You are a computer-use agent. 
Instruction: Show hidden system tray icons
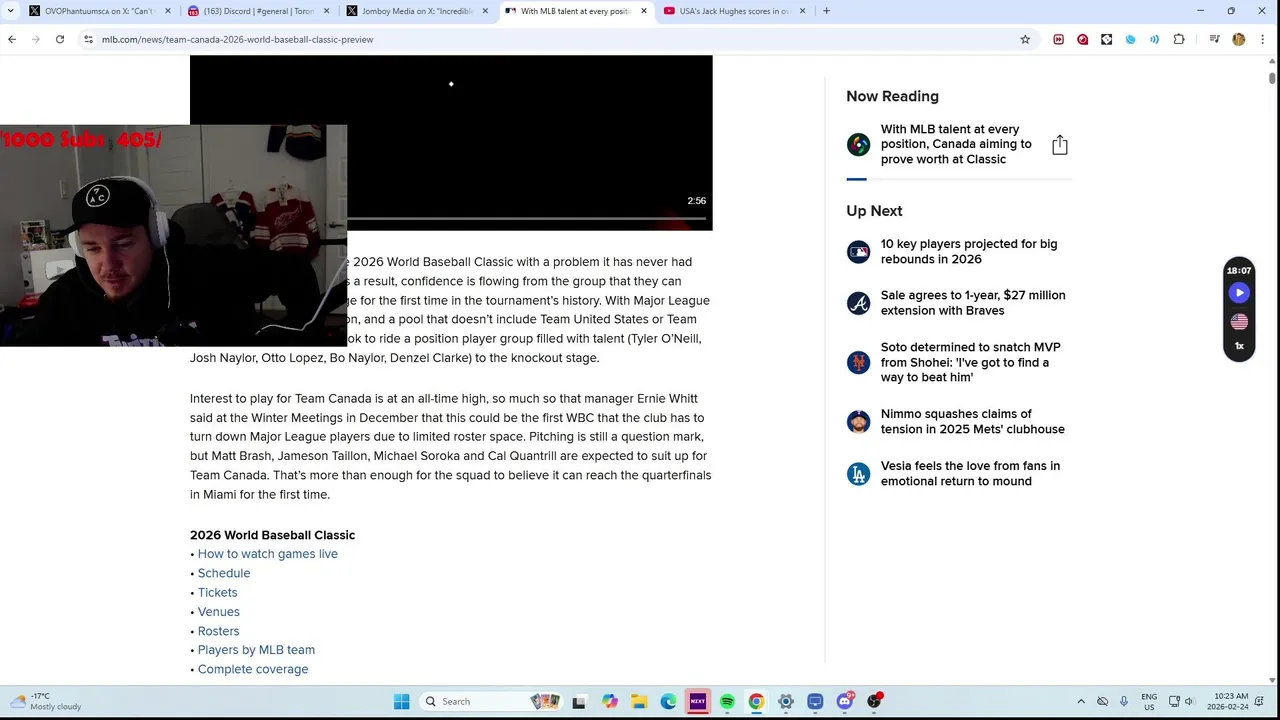coord(1080,701)
